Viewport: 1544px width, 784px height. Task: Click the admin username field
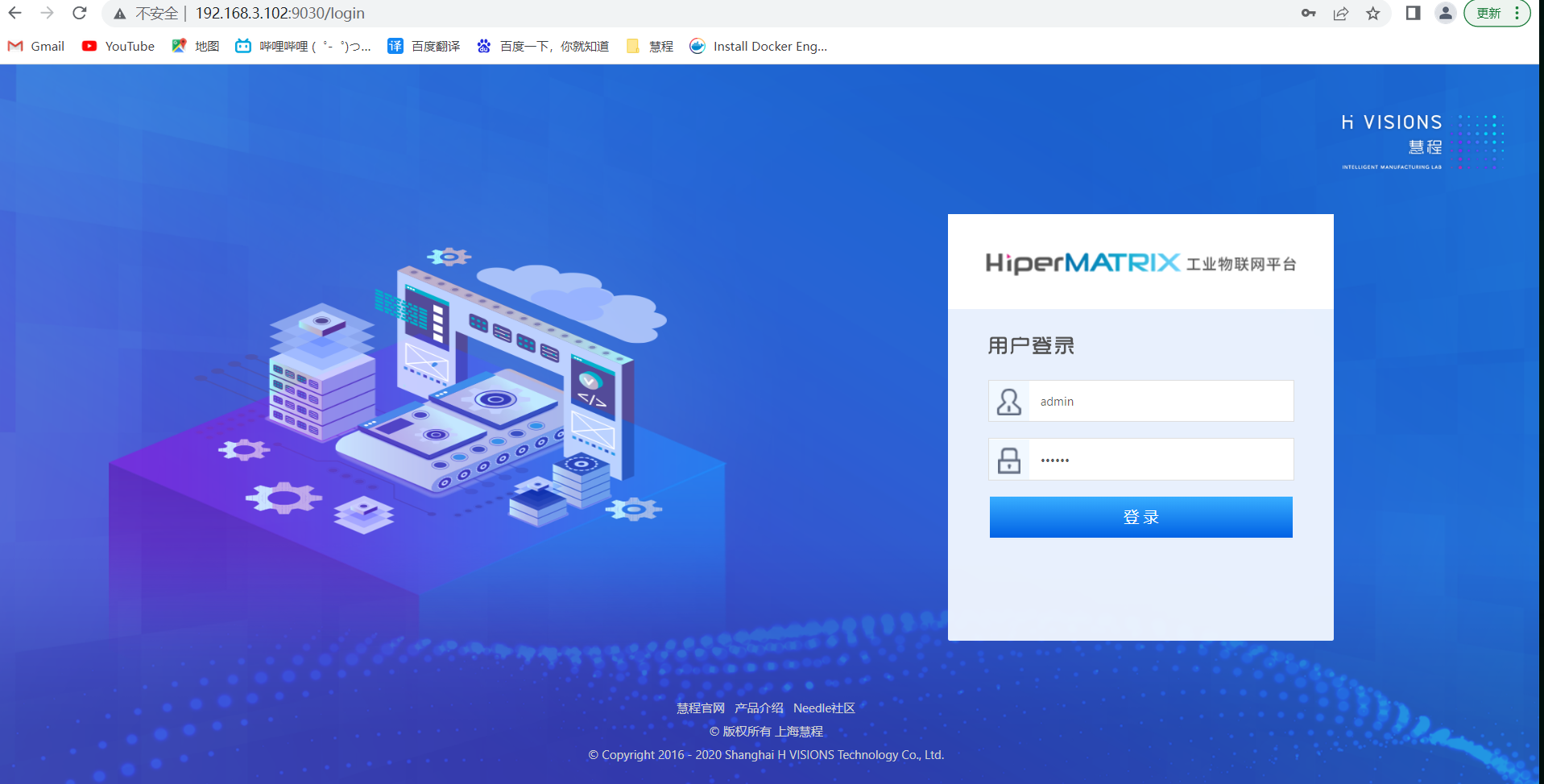[1141, 401]
